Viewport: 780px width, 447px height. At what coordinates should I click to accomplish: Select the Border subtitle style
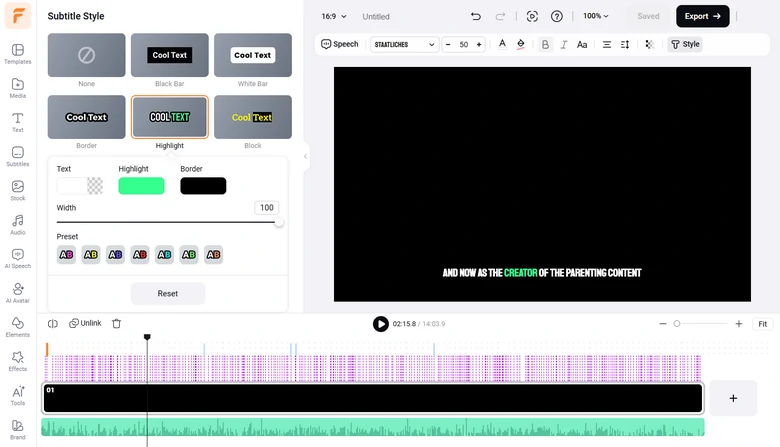pos(87,117)
